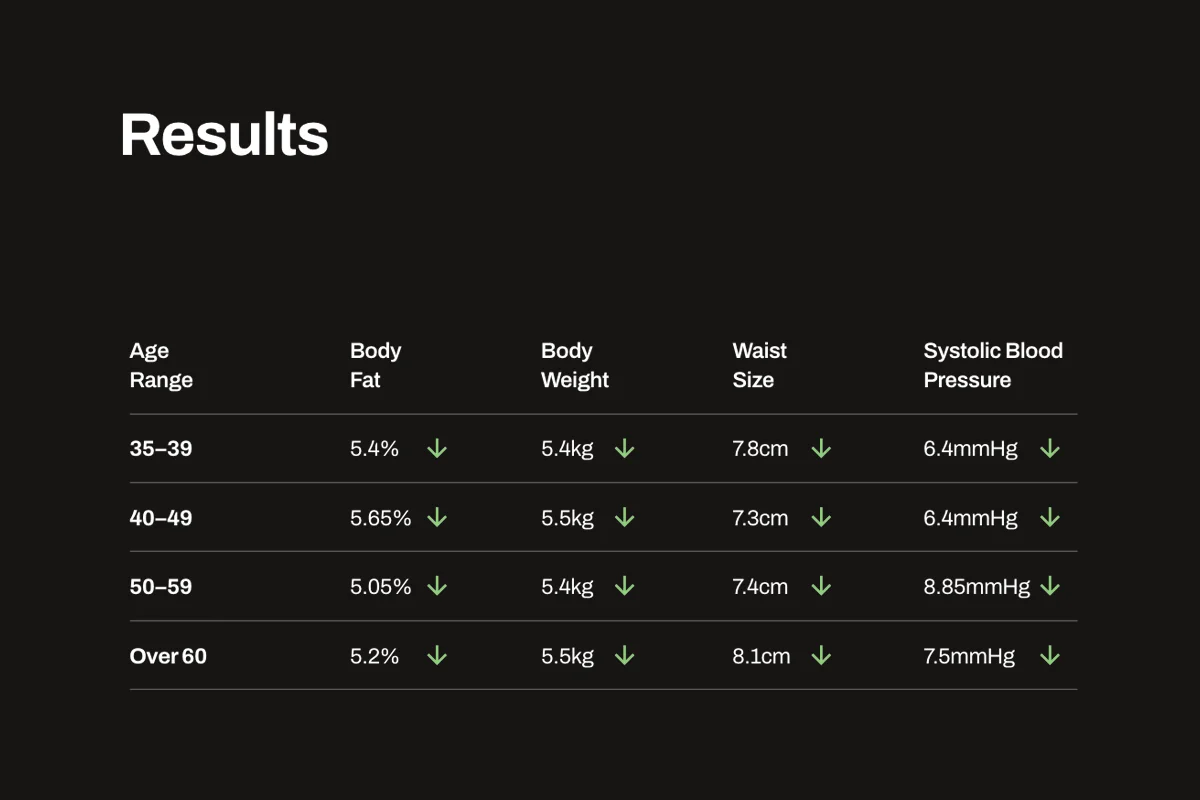Click arrow beside 7.5mmHg reading
This screenshot has height=800, width=1200.
(x=1049, y=656)
